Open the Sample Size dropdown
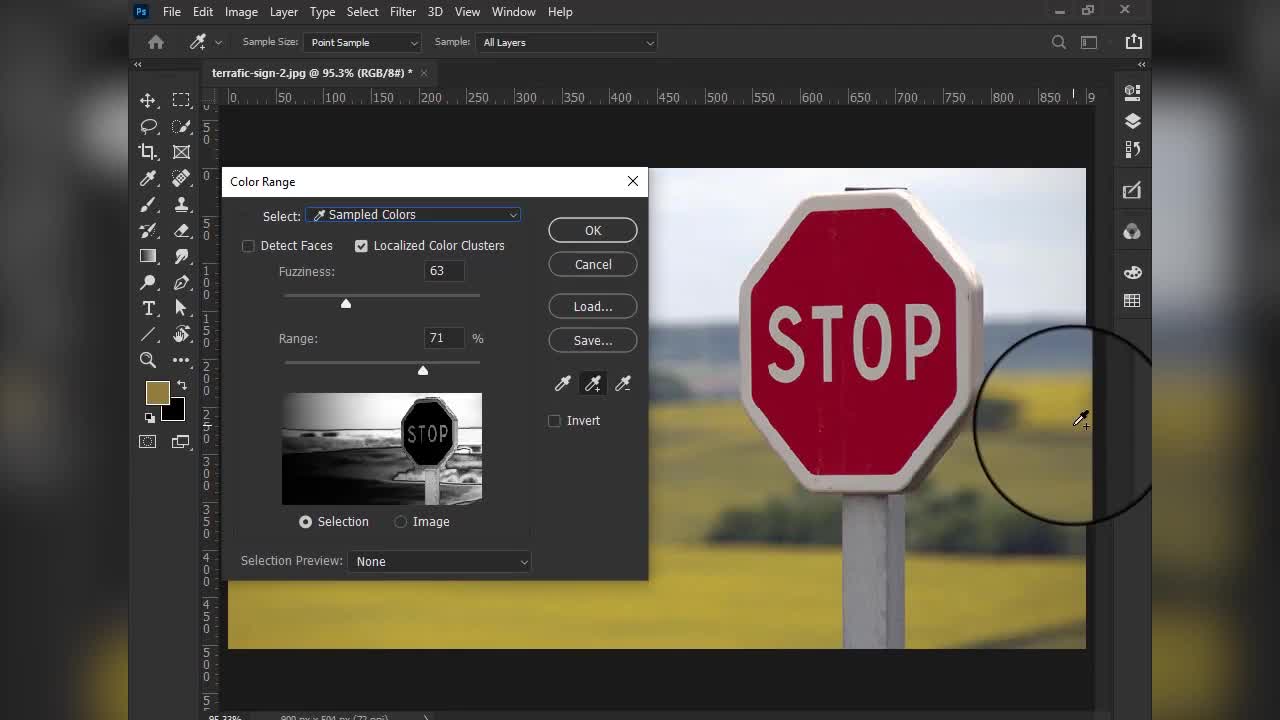This screenshot has width=1280, height=720. point(363,43)
